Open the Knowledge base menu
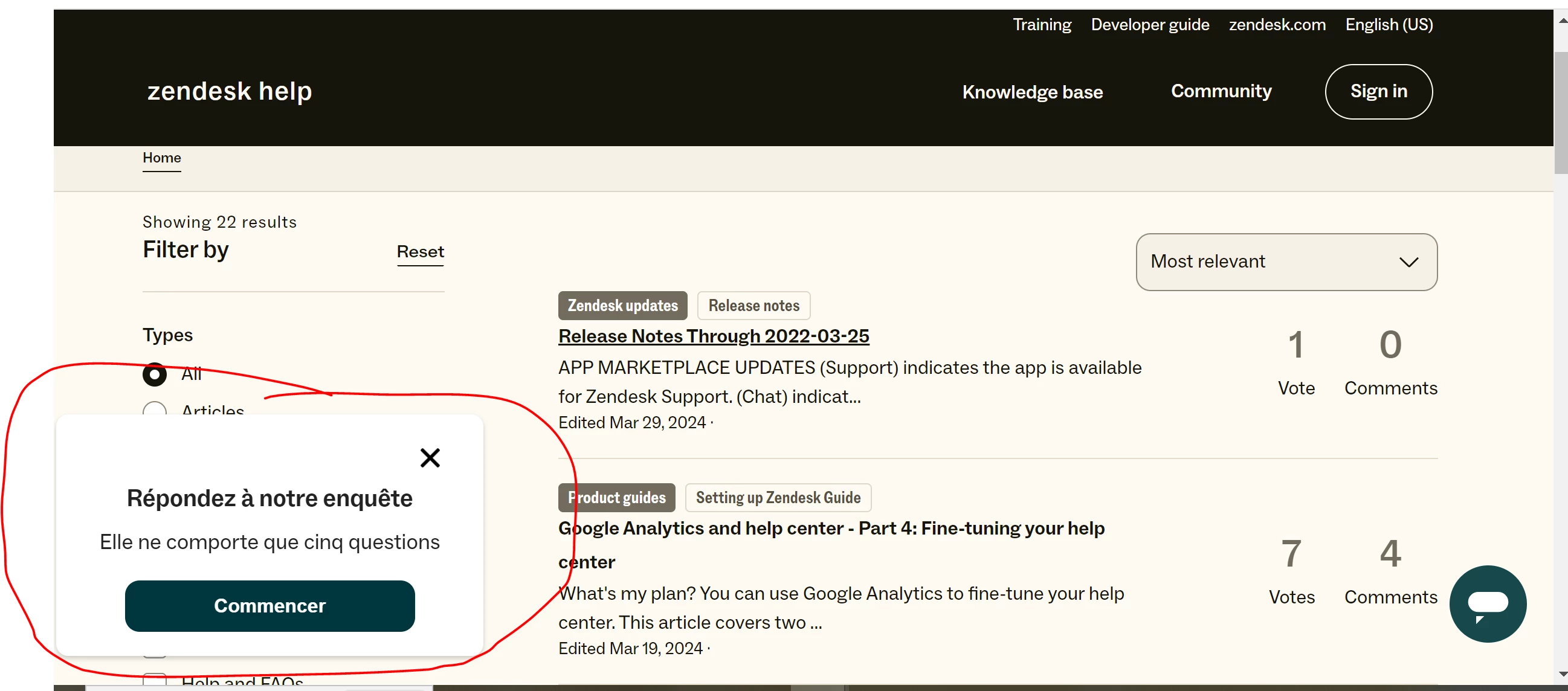This screenshot has width=1568, height=691. pos(1032,92)
